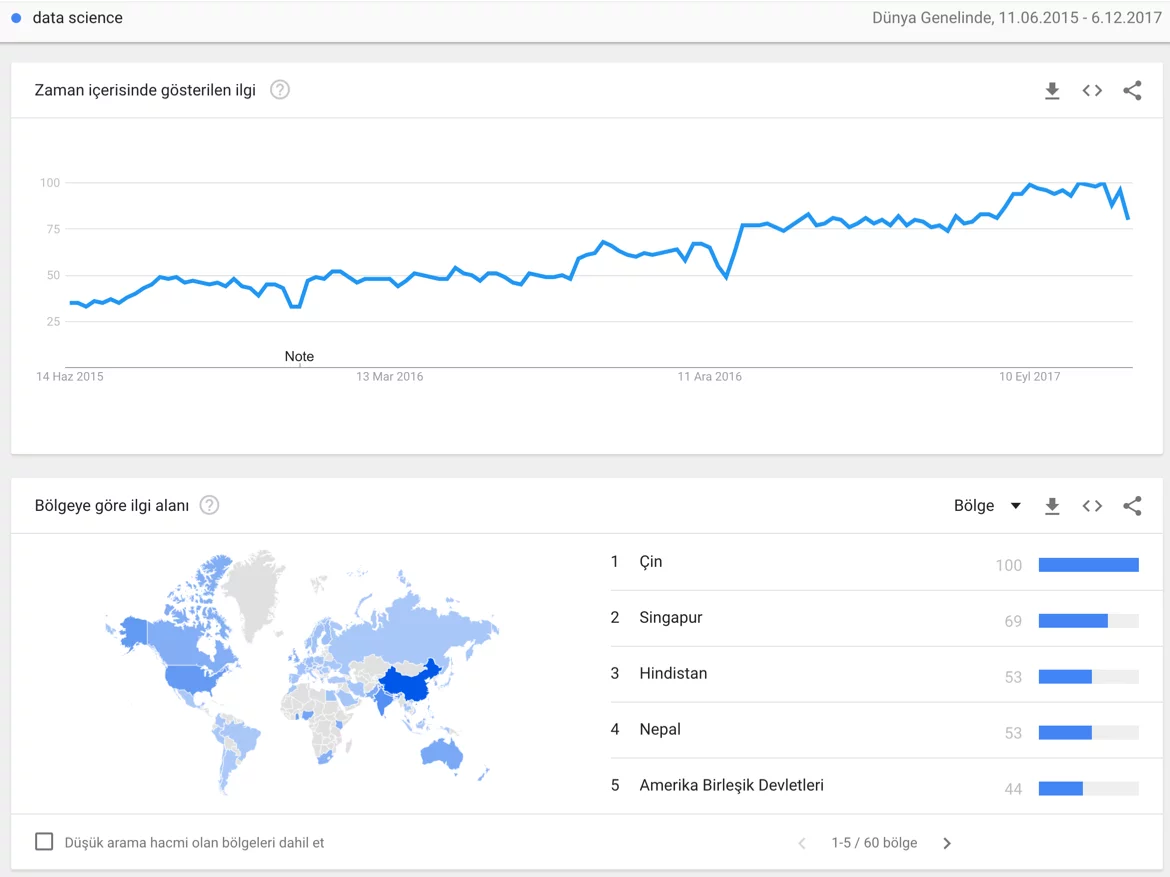Download the interest over time chart data
The image size is (1170, 877).
[x=1052, y=91]
